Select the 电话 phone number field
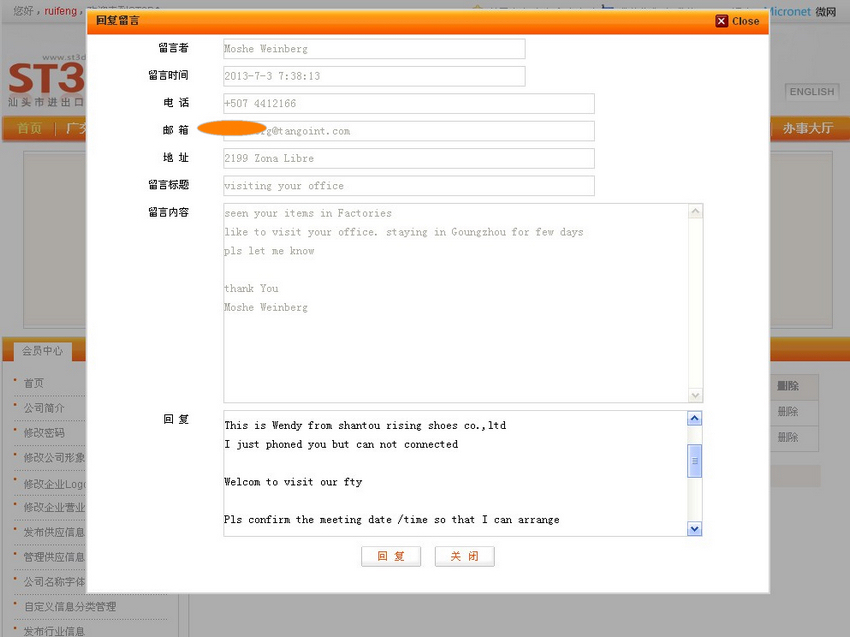The image size is (850, 637). tap(408, 104)
